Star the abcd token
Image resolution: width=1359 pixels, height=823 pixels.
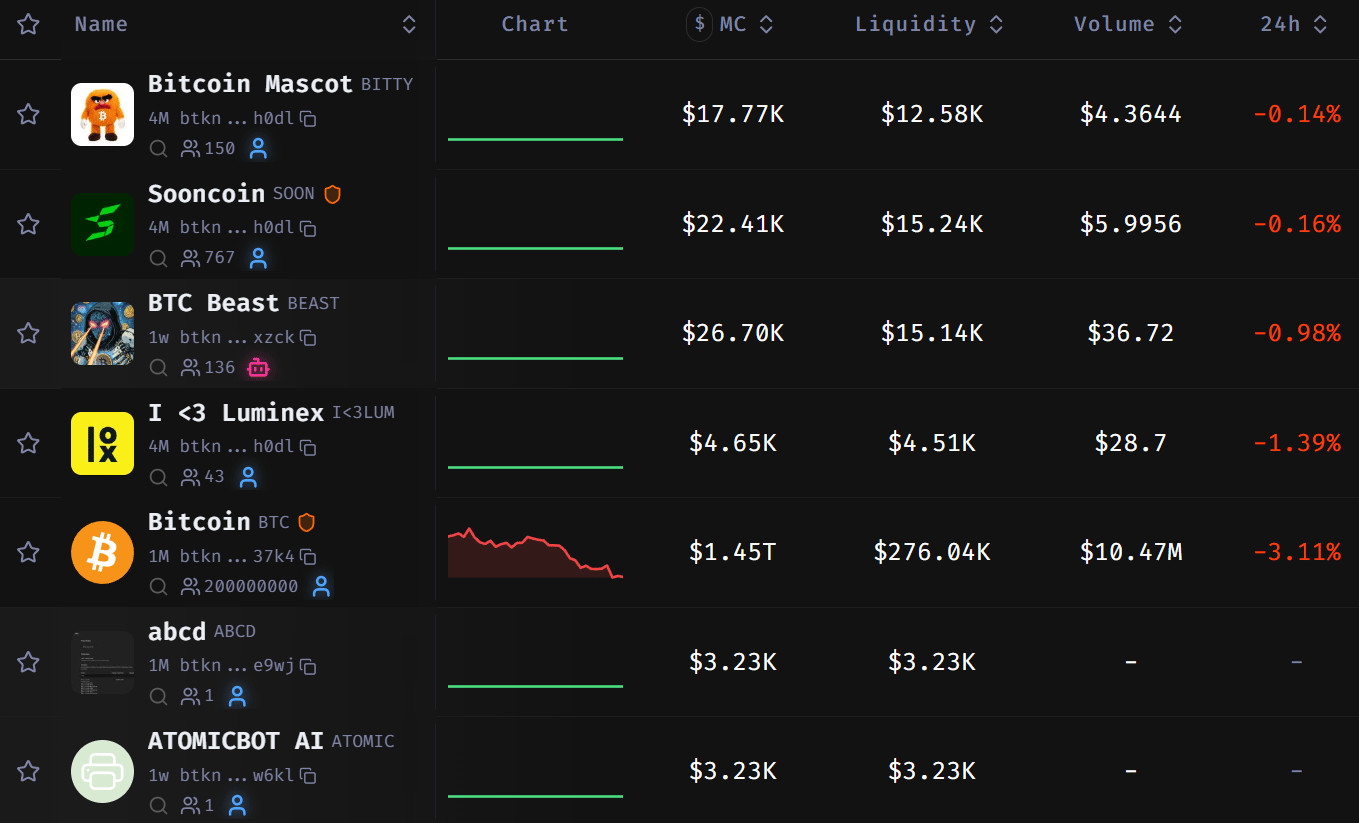pos(28,662)
